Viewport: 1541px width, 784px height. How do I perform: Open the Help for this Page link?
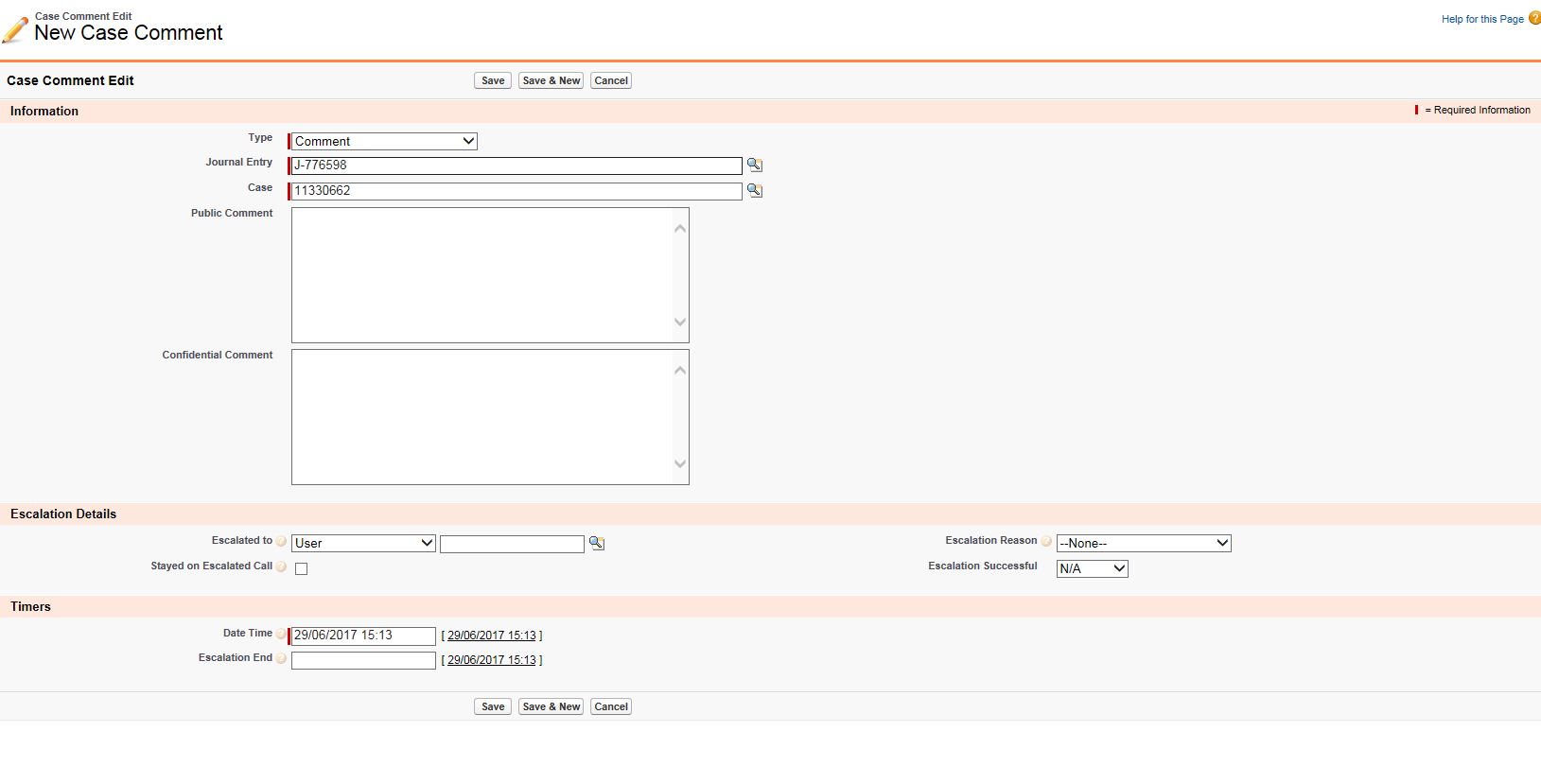point(1482,19)
